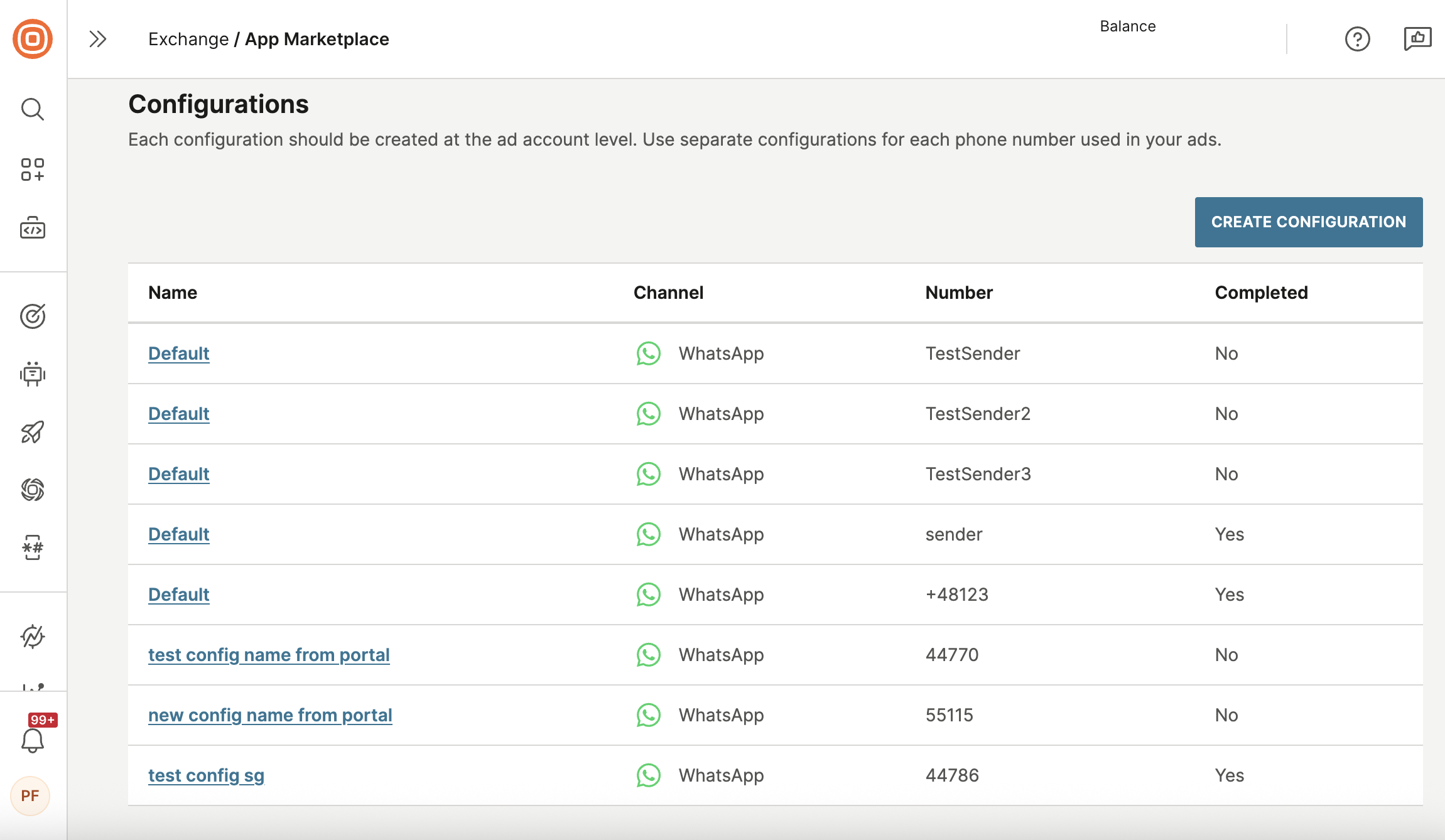Select App Marketplace in the breadcrumb
1445x840 pixels.
(317, 39)
